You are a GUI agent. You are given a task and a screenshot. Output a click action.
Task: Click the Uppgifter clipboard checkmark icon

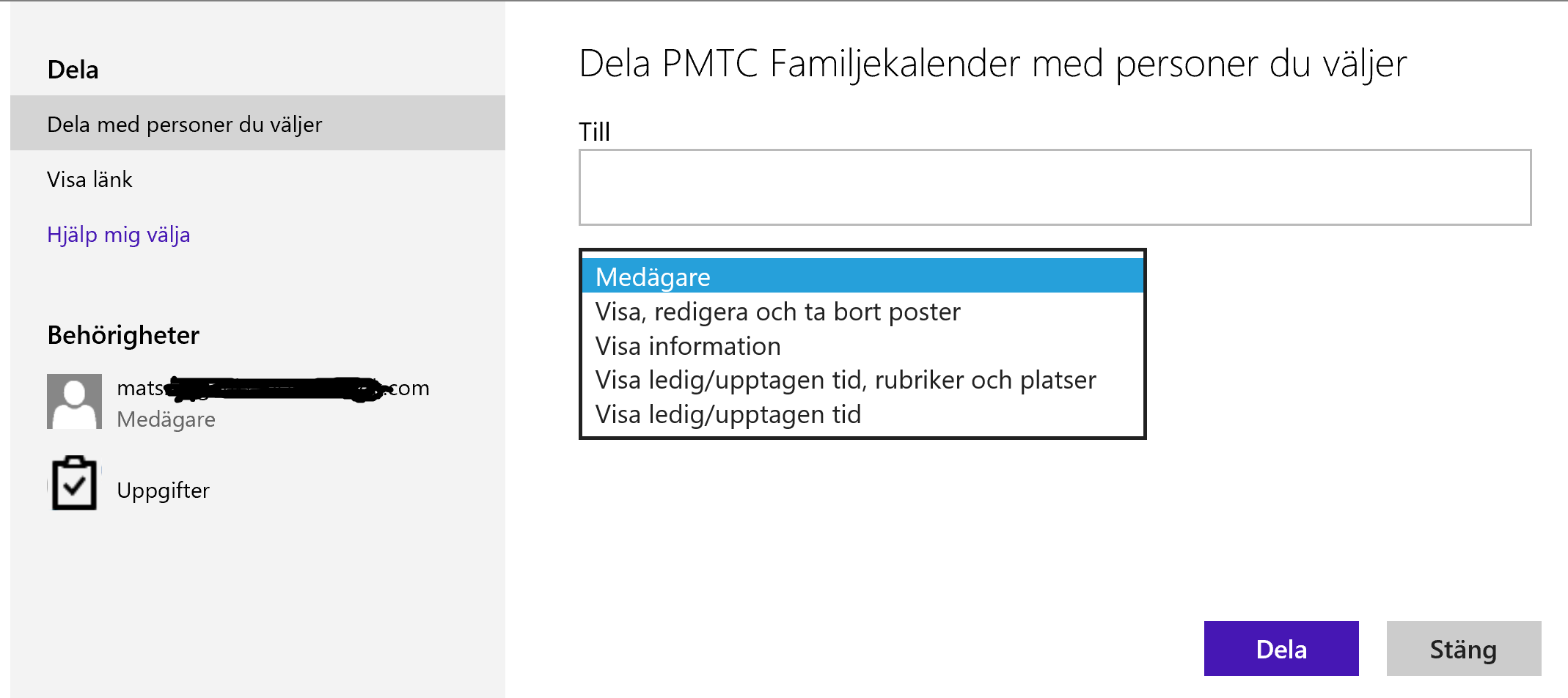[74, 483]
